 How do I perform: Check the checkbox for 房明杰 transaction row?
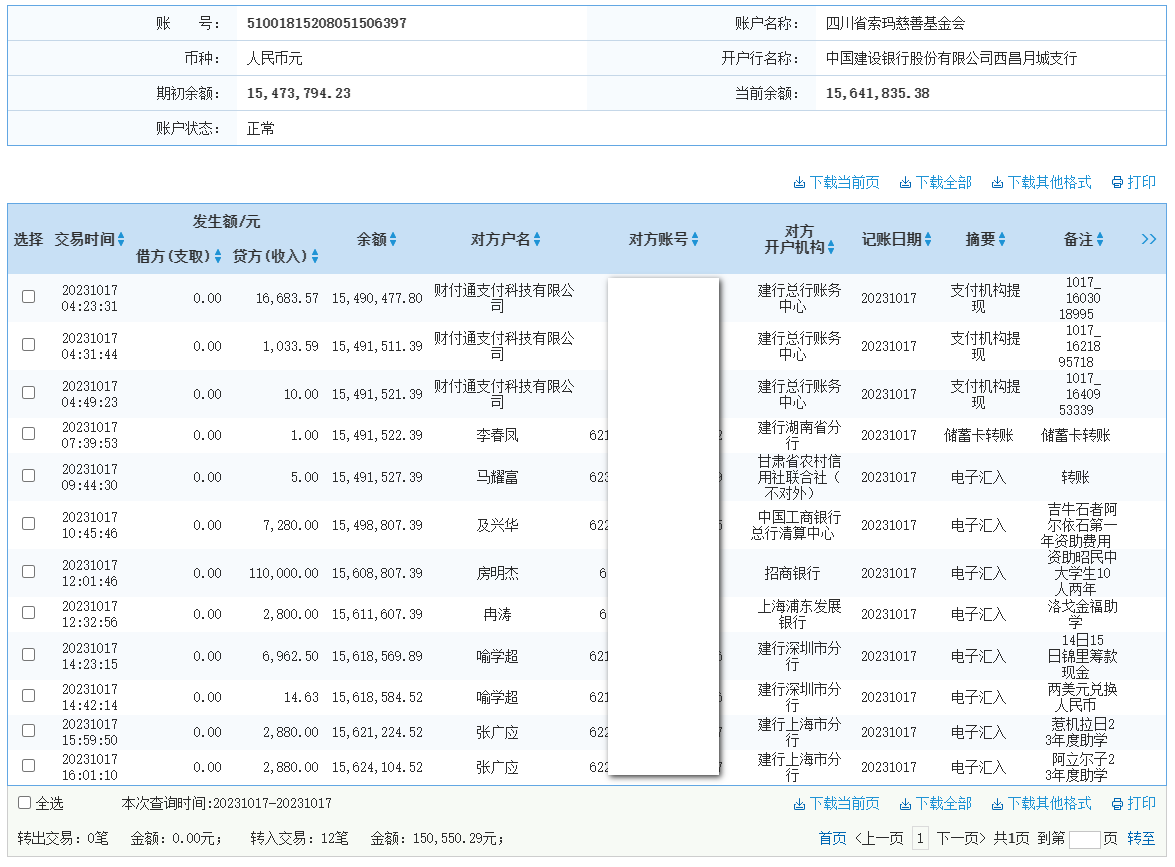[x=27, y=573]
